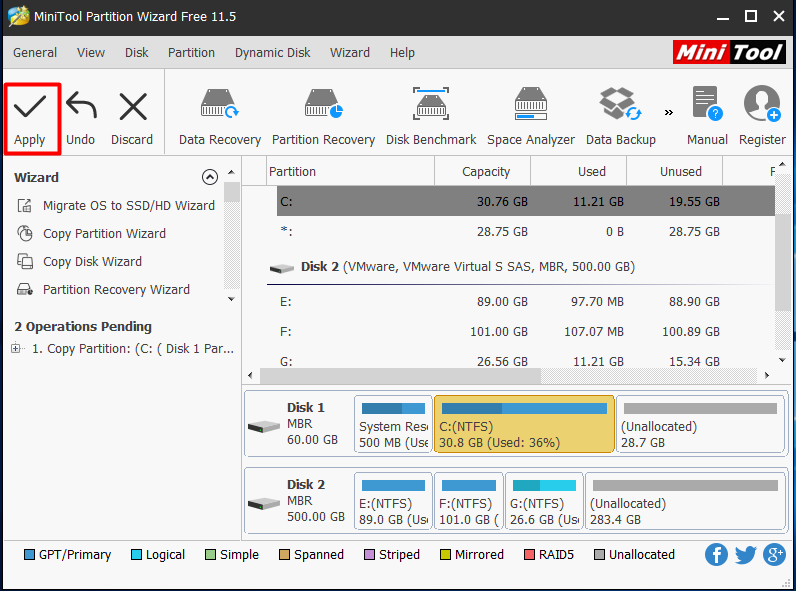Viewport: 796px width, 591px height.
Task: Select the F: partition row
Action: coord(526,332)
